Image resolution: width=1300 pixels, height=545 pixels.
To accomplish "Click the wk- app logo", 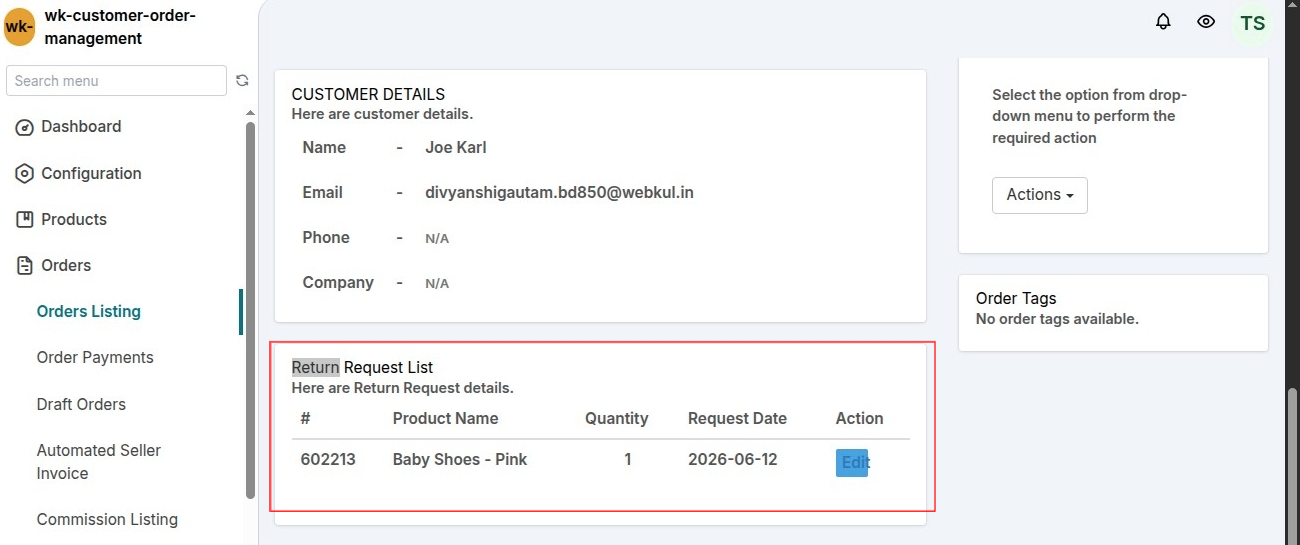I will (20, 27).
